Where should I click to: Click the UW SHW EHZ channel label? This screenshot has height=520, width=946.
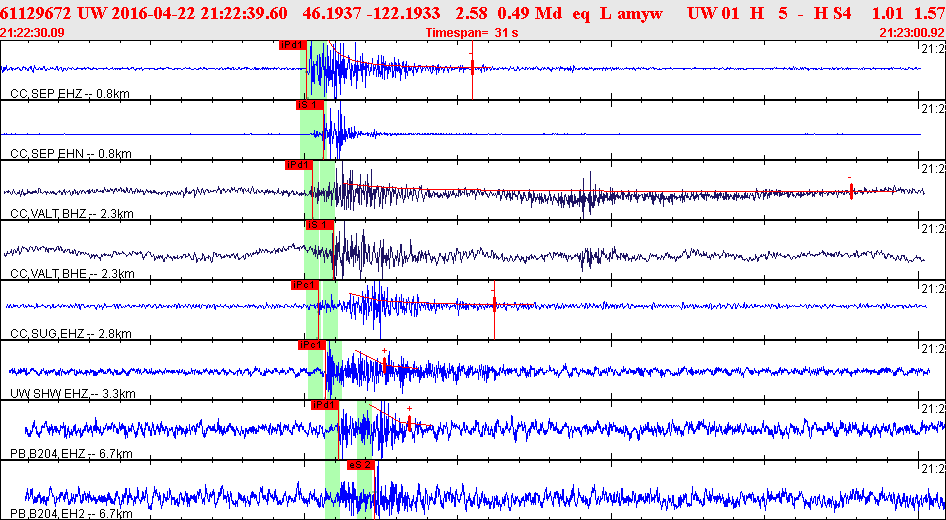(x=72, y=394)
